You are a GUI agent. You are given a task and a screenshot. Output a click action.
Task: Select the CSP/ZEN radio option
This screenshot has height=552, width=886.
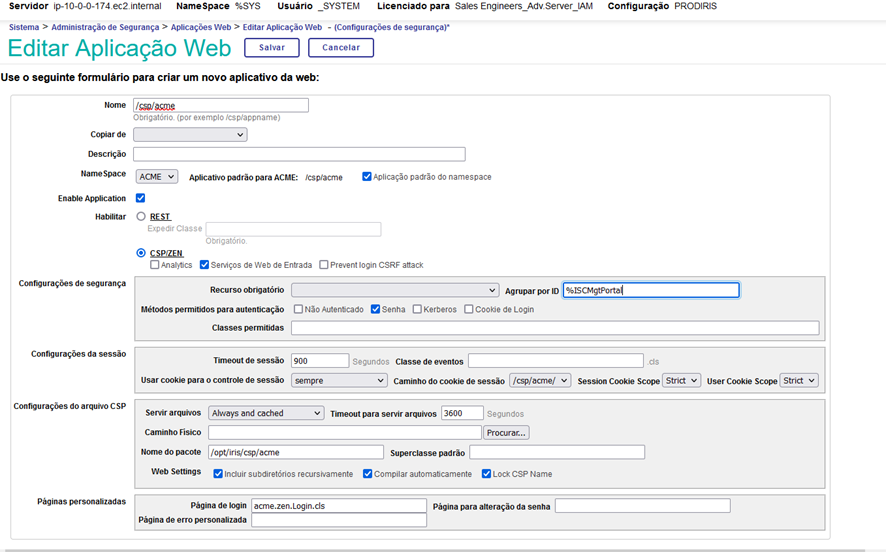click(x=141, y=253)
